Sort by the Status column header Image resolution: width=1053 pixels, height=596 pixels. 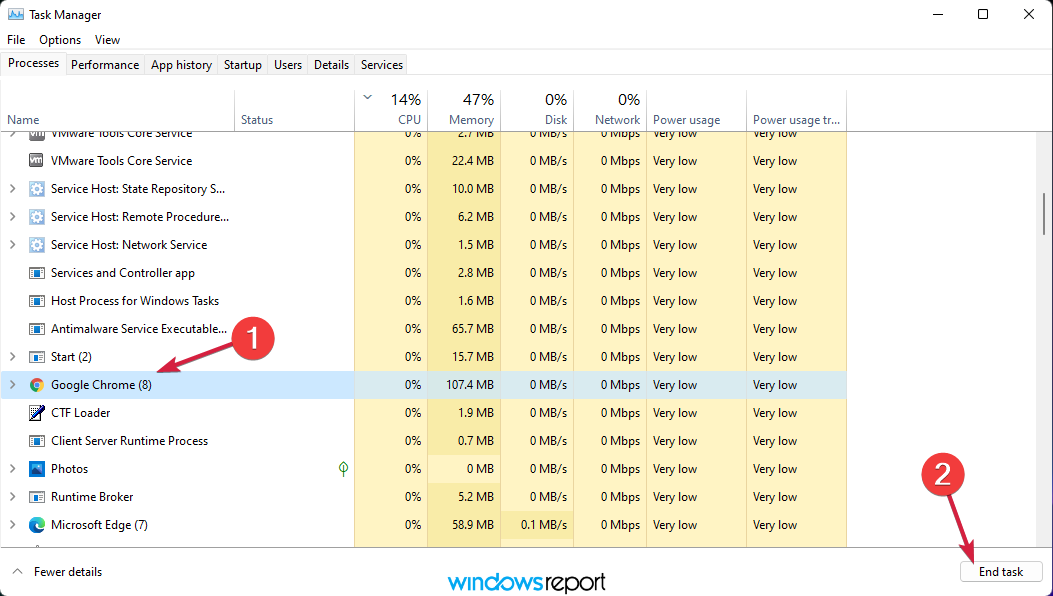[295, 111]
